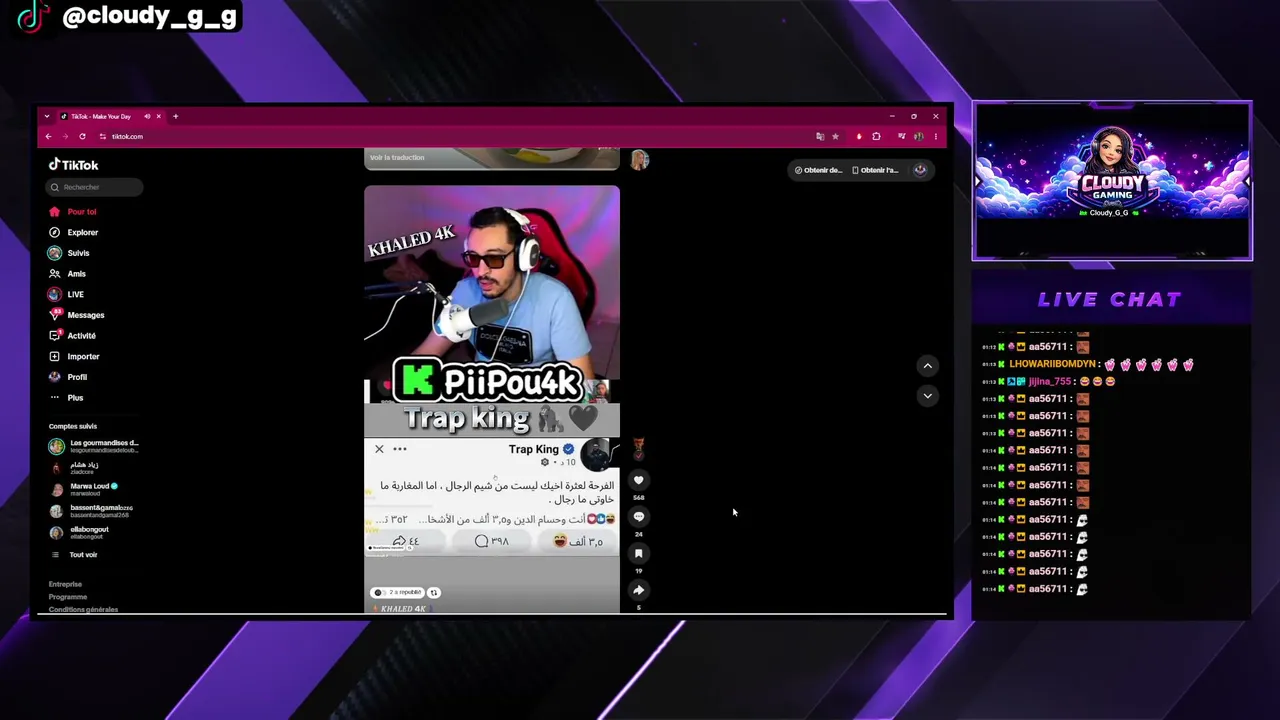1280x720 pixels.
Task: Open followed account ellabongout
Action: [x=79, y=533]
